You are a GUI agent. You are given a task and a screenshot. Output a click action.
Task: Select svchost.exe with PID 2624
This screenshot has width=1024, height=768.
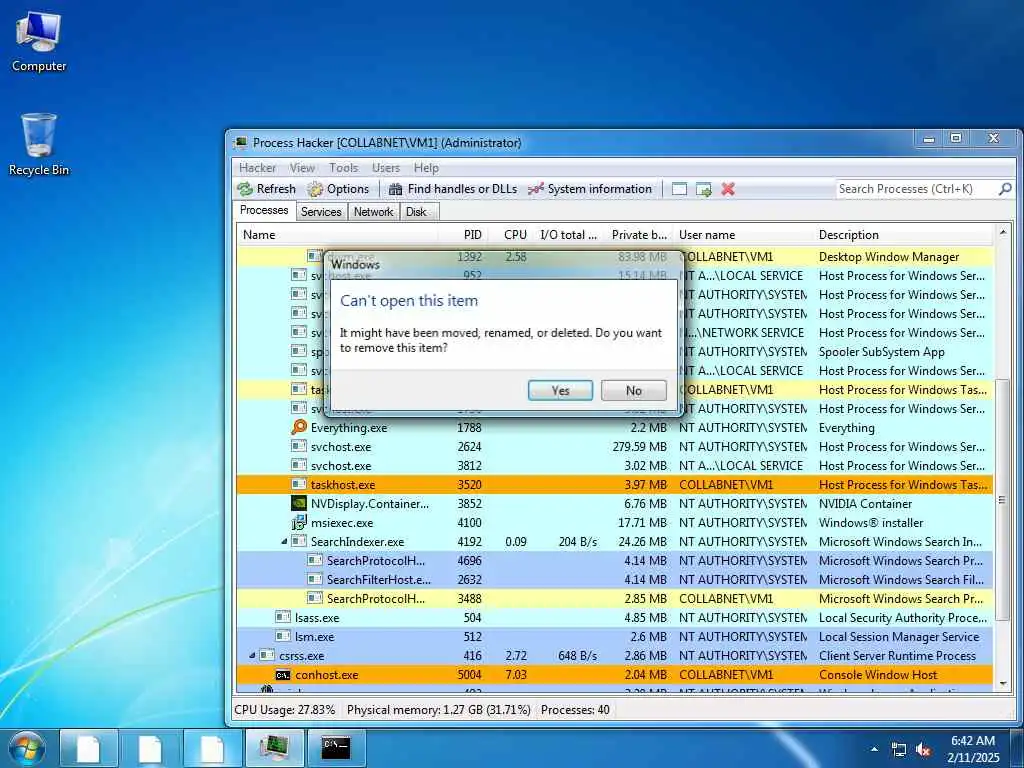(615, 447)
